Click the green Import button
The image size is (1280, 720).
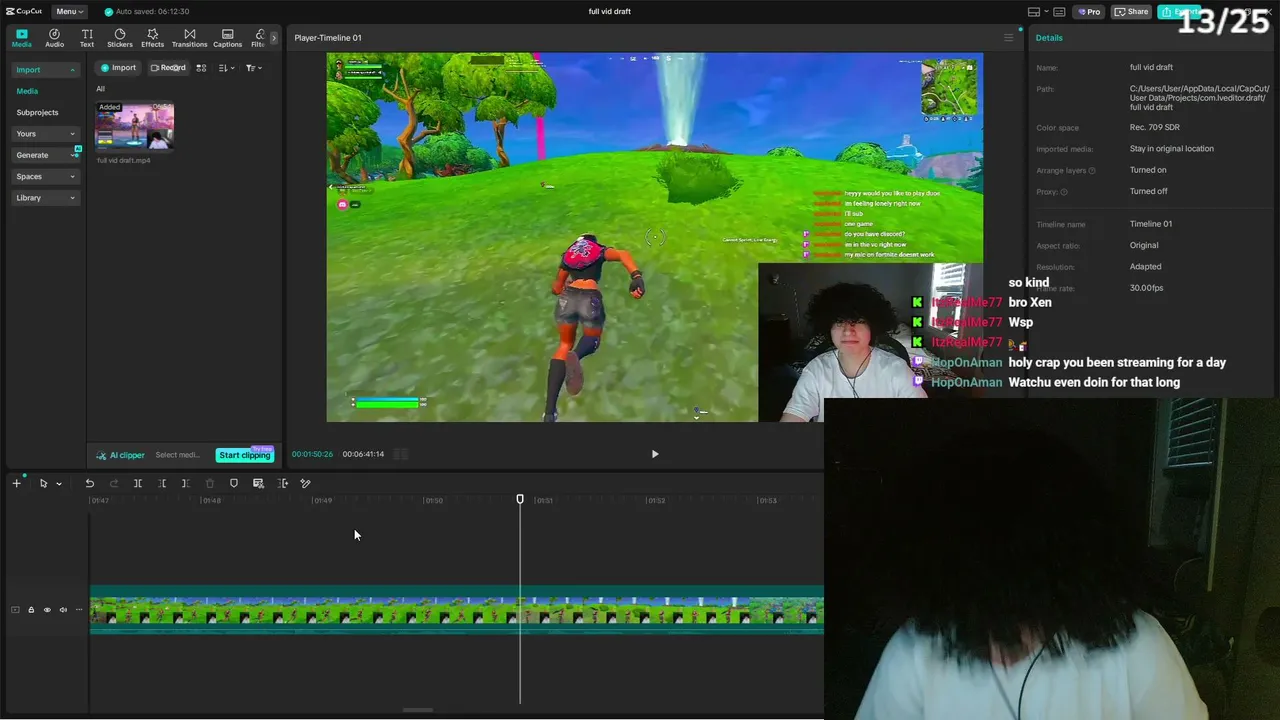coord(118,68)
